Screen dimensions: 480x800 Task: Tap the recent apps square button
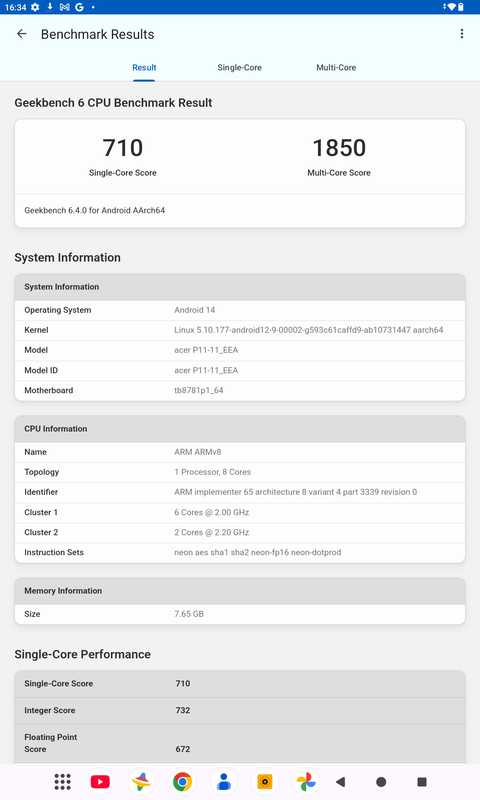422,782
